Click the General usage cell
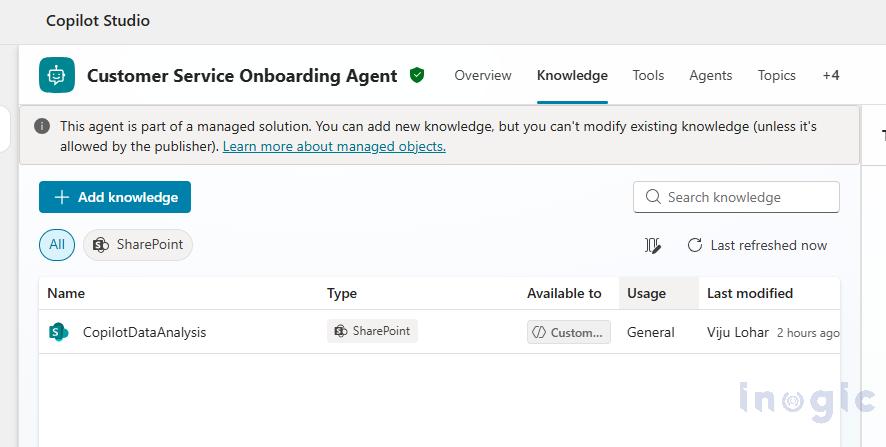 pos(650,332)
